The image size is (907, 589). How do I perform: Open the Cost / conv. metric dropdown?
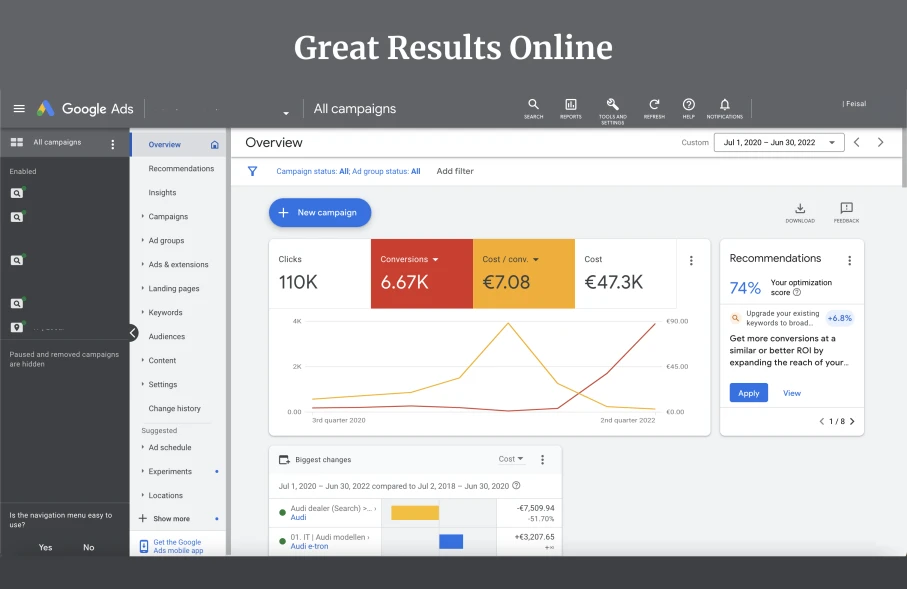[536, 260]
